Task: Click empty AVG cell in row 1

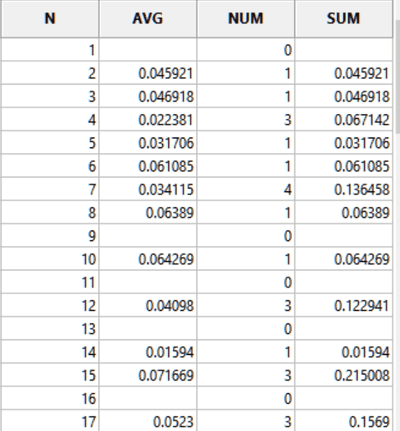Action: (x=148, y=50)
